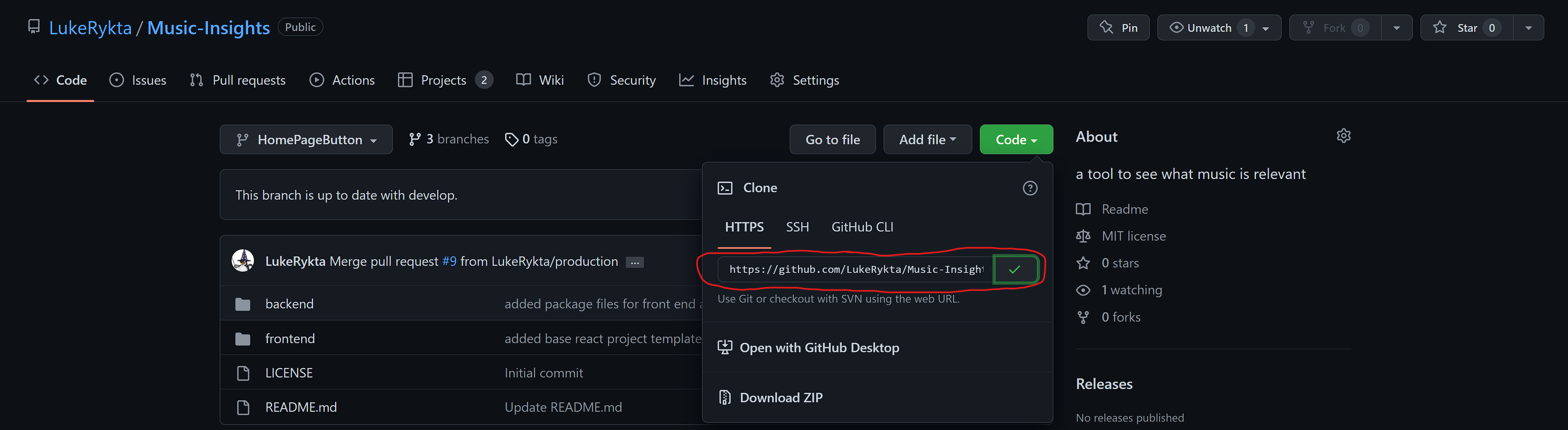
Task: Open the LICENSE file
Action: click(x=289, y=373)
